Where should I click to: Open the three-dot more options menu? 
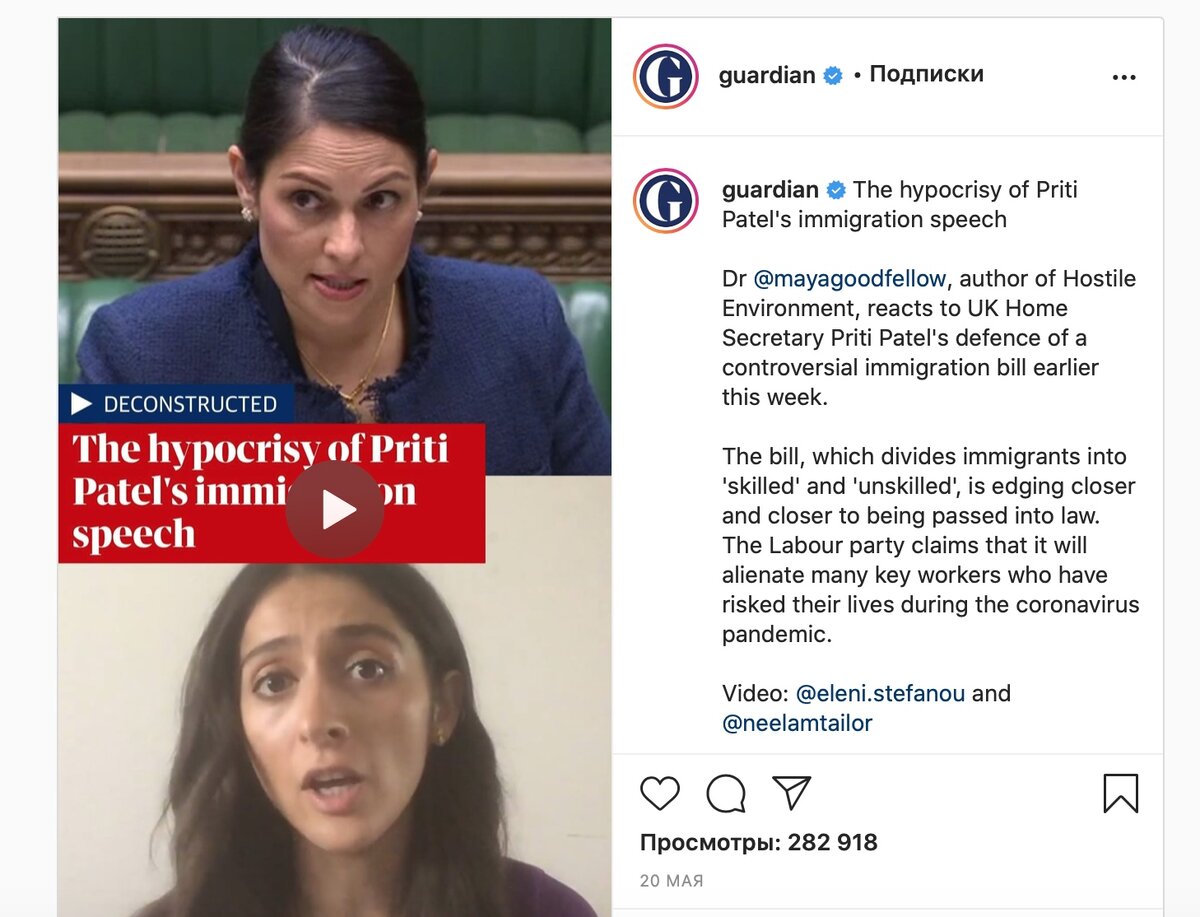click(x=1124, y=77)
